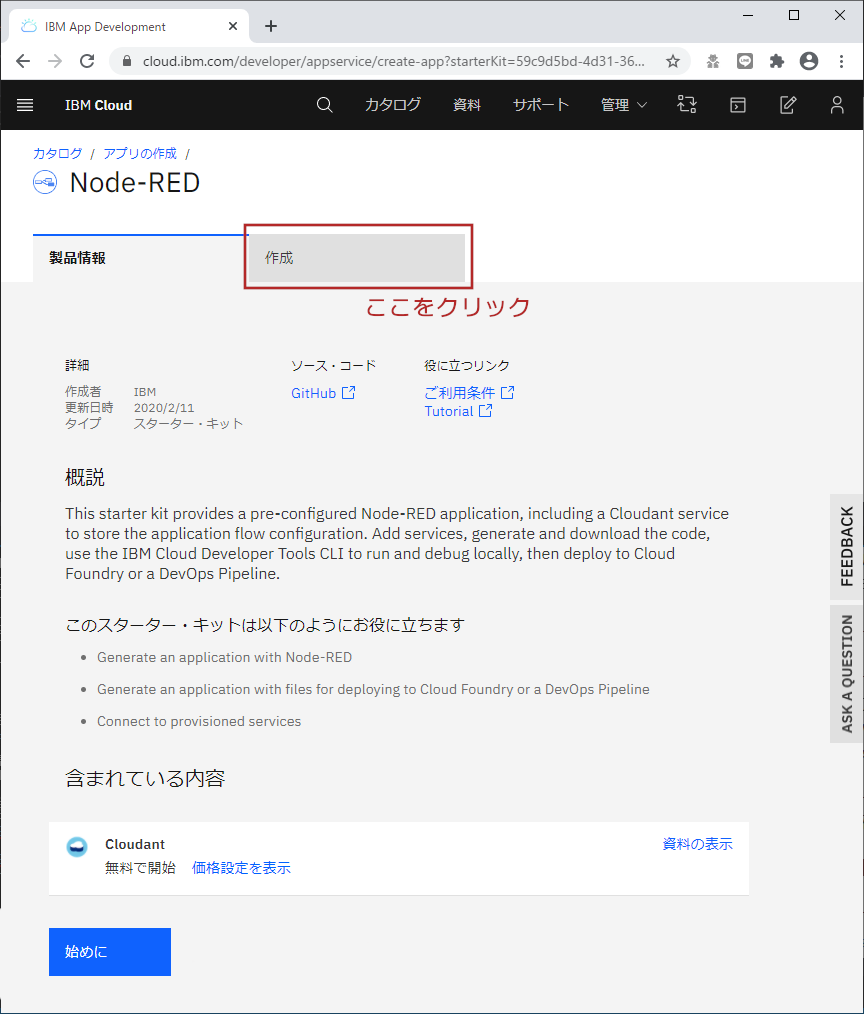Click the Node-RED page title
The height and width of the screenshot is (1014, 864).
(x=135, y=182)
